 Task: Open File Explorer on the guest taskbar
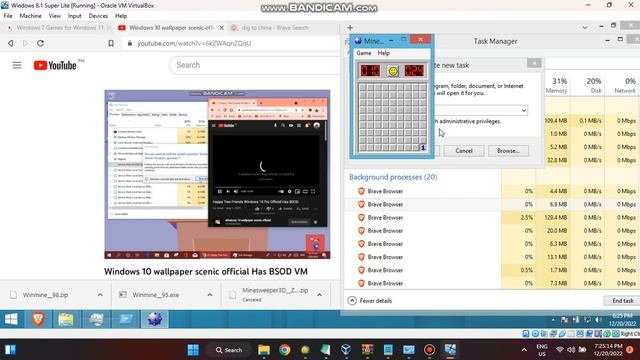click(66, 319)
